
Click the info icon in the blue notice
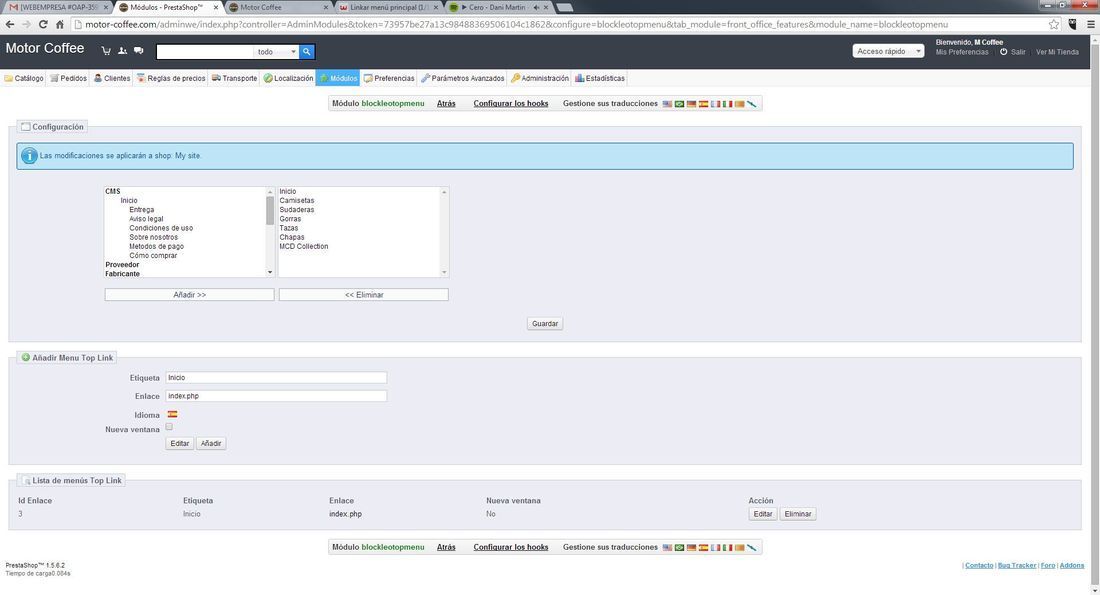pos(29,156)
